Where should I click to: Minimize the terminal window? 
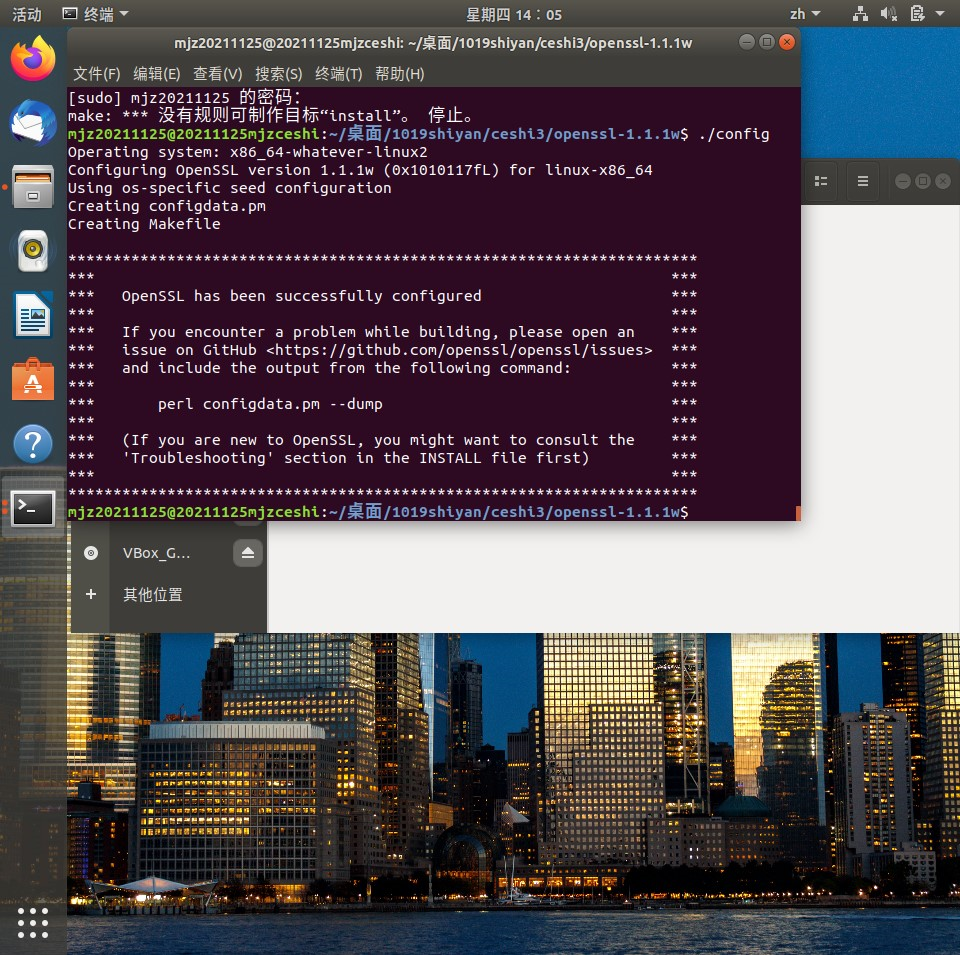746,42
